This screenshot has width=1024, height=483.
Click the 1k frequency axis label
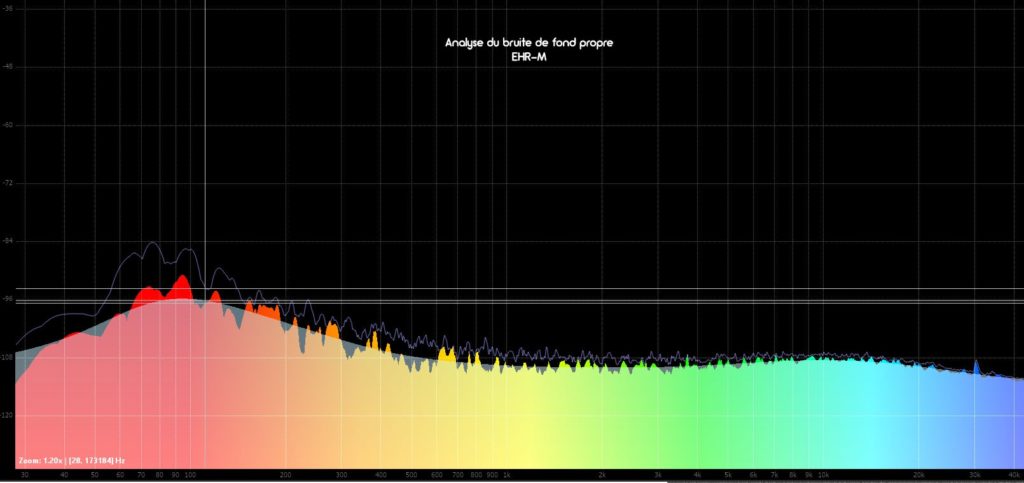coord(506,475)
